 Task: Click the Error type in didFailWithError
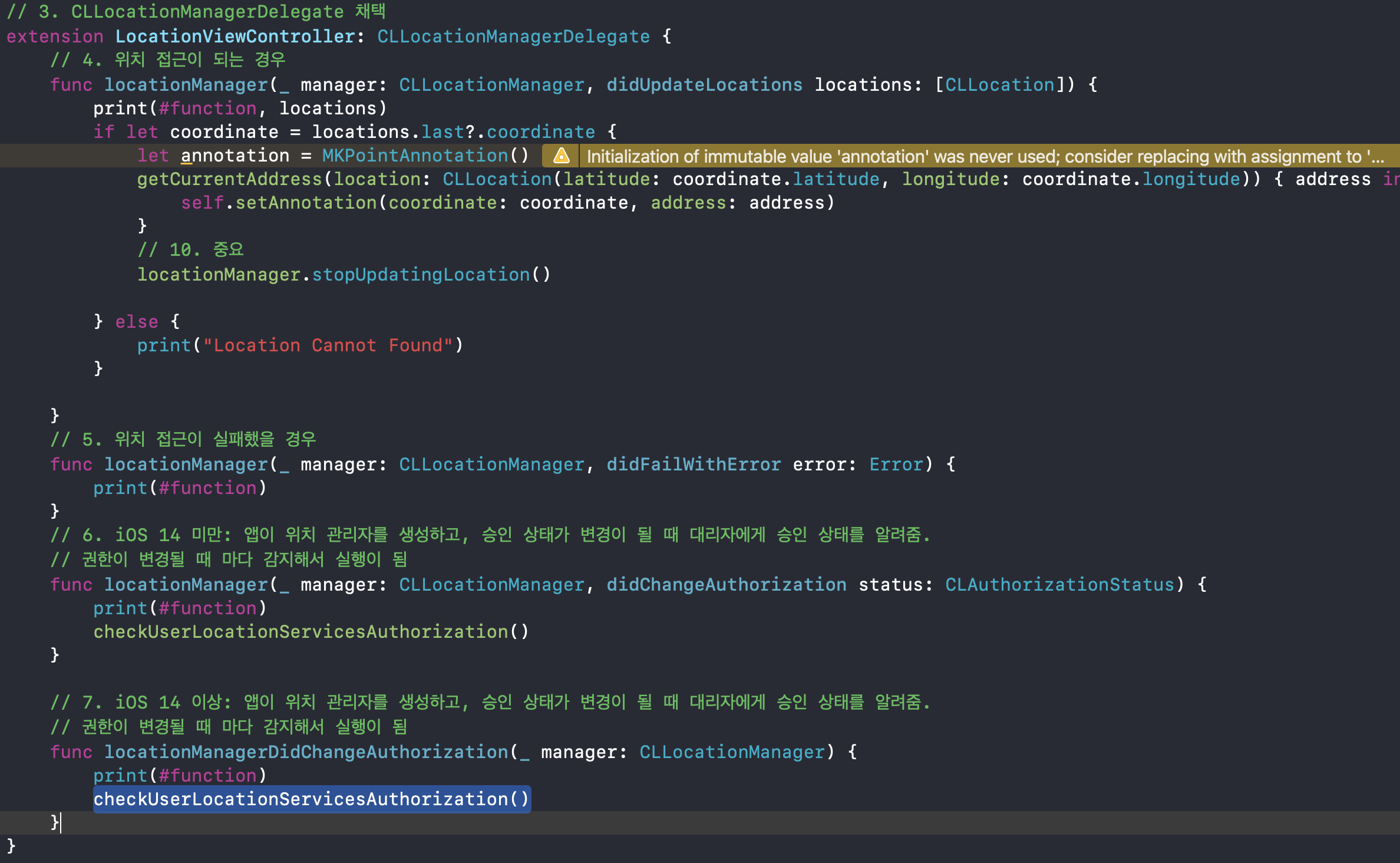tap(896, 465)
